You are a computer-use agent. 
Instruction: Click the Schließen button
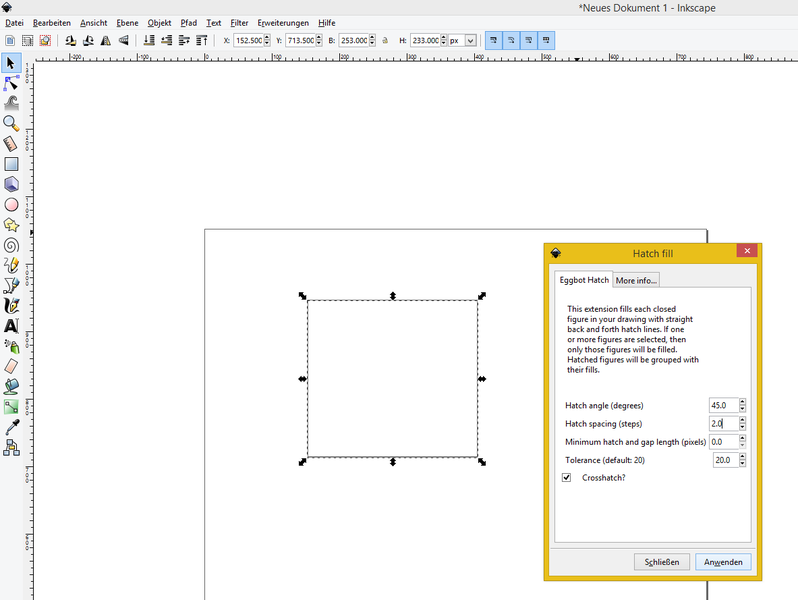(x=662, y=562)
